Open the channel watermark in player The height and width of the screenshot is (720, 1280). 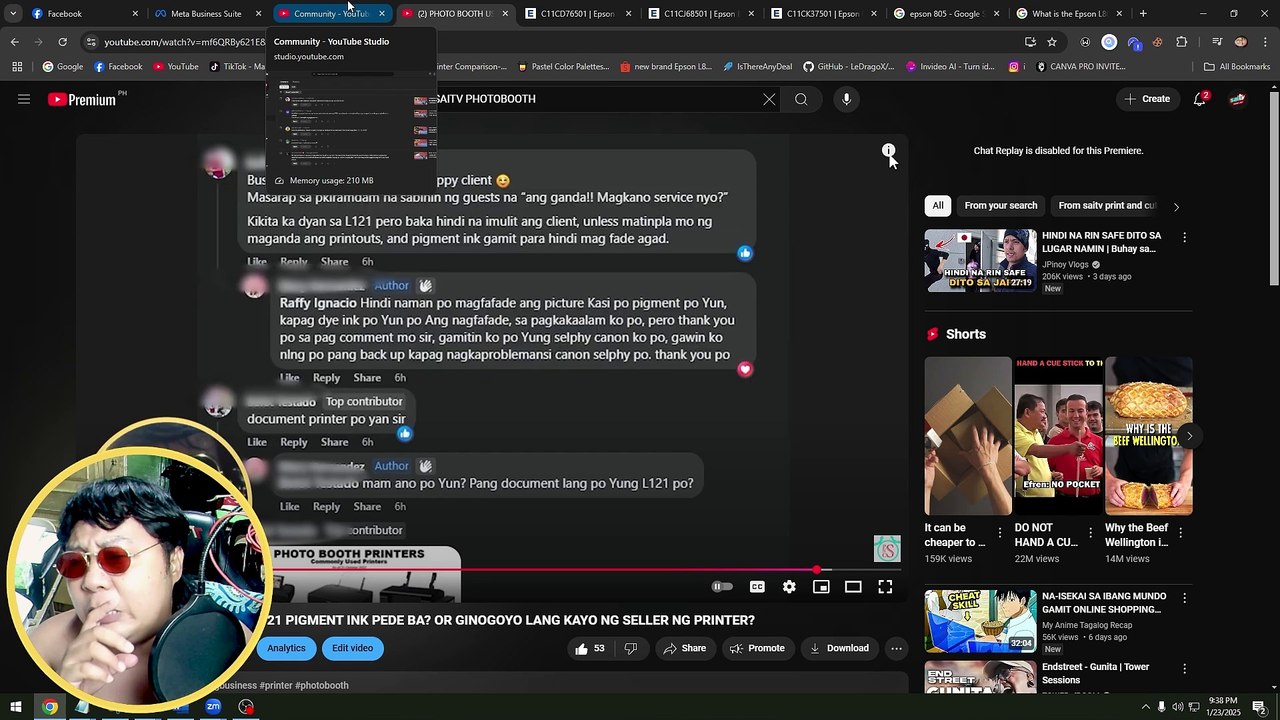pos(887,548)
